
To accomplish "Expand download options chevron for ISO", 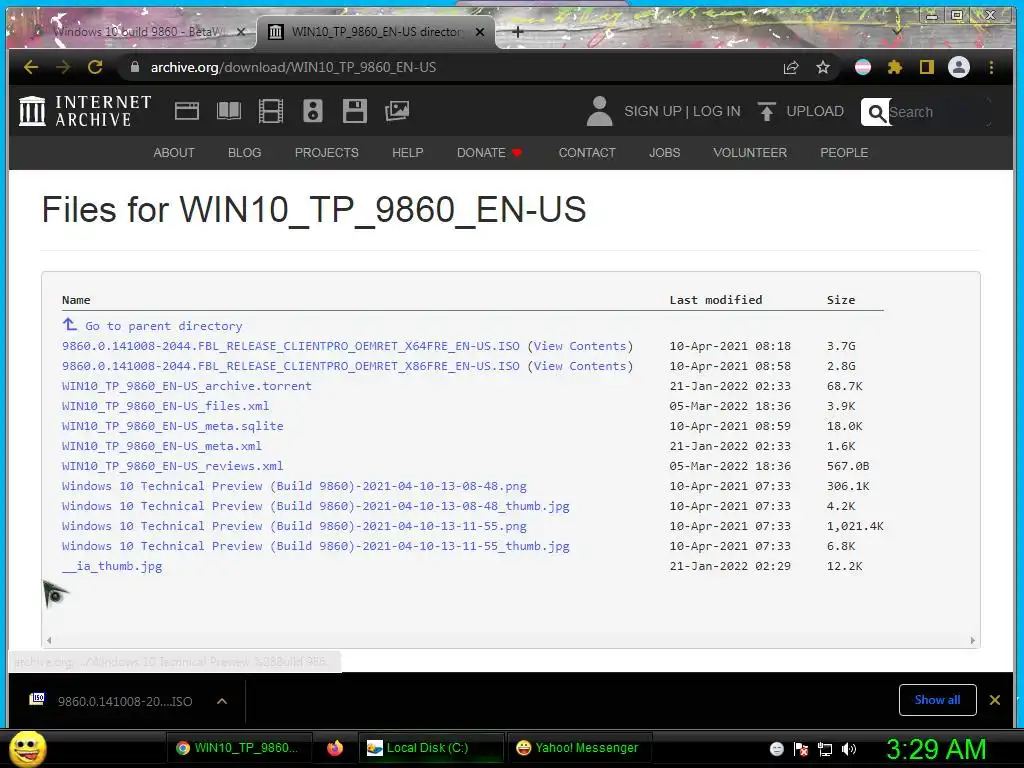I will tap(221, 701).
